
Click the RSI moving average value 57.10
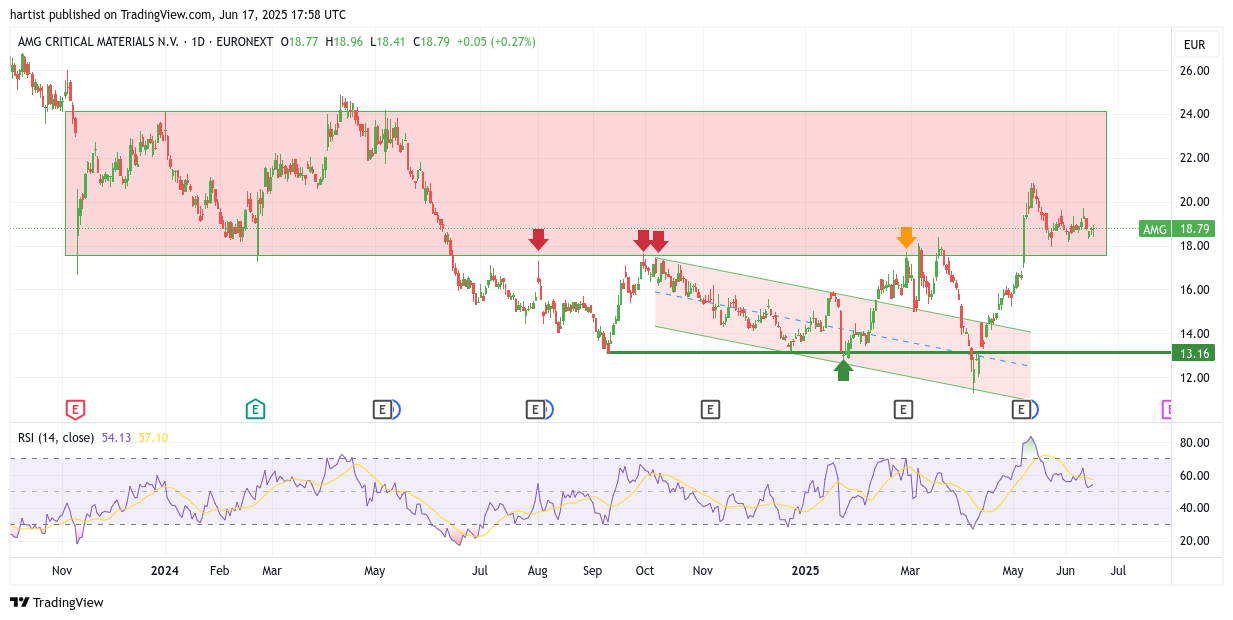(153, 438)
